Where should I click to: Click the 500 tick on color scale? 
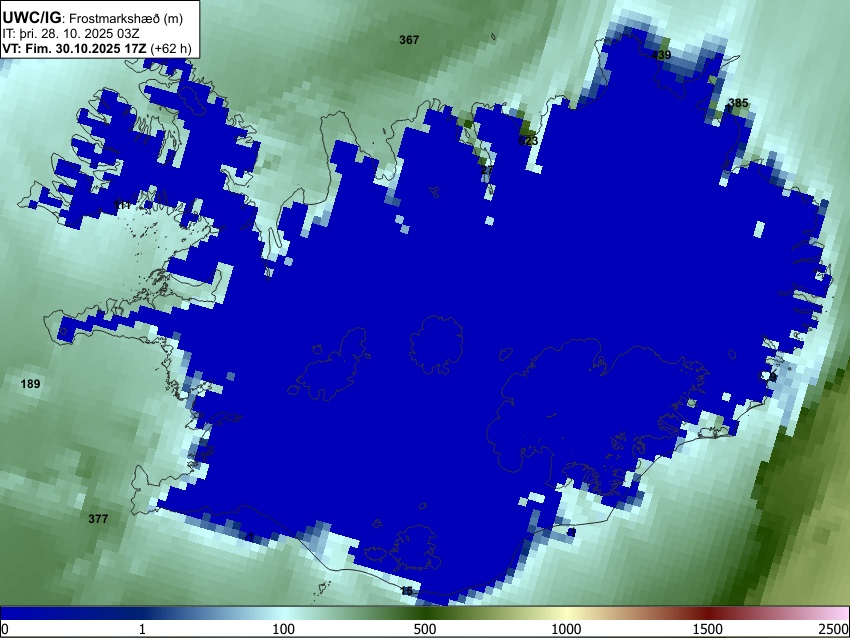[425, 629]
